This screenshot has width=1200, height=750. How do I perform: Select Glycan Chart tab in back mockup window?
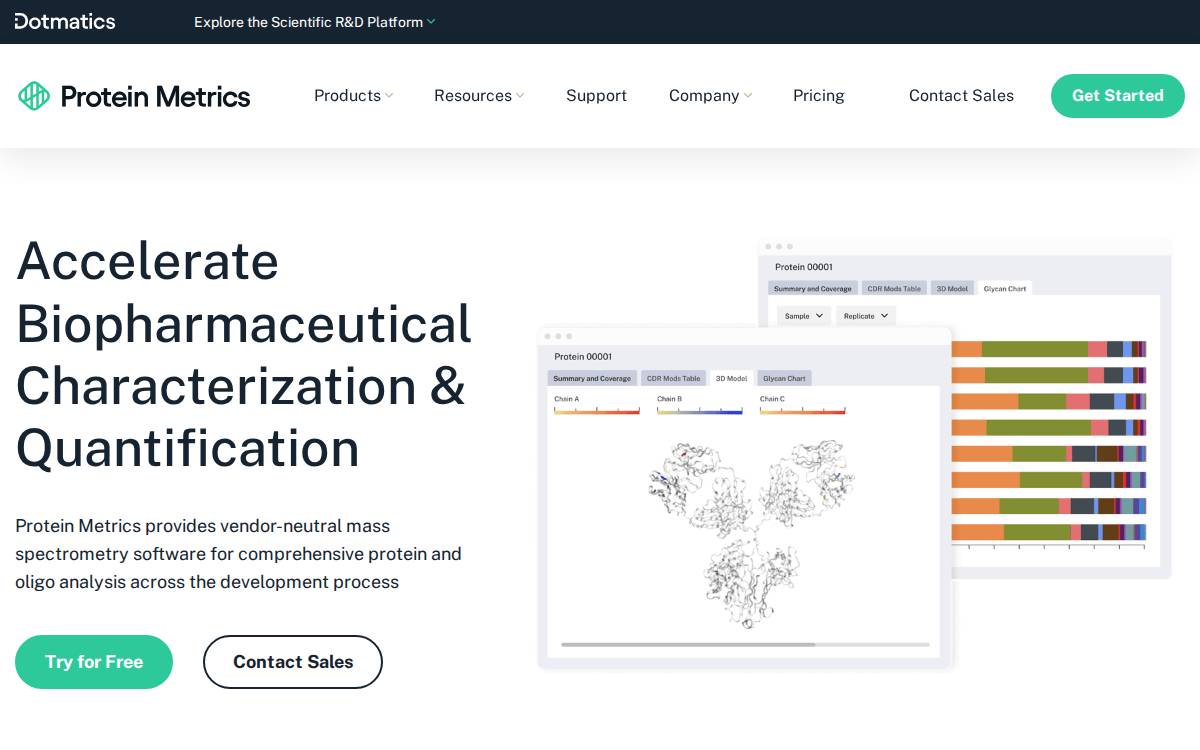pos(1005,289)
